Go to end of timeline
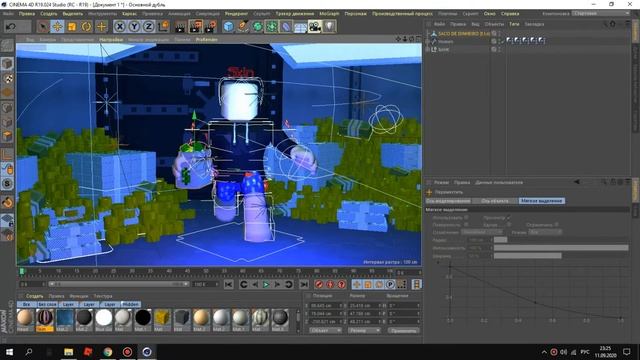The width and height of the screenshot is (640, 360). [x=304, y=284]
